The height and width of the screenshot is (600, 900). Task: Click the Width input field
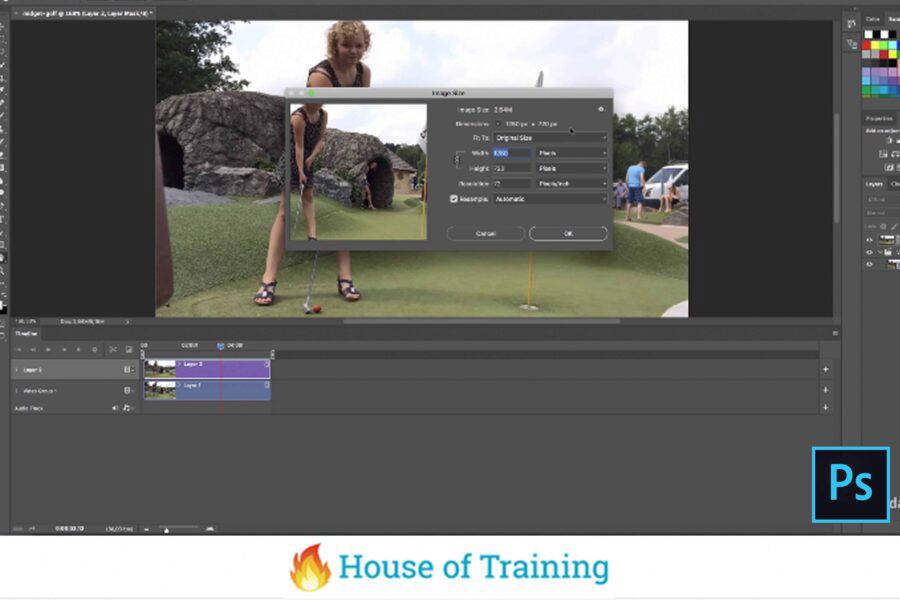click(x=512, y=153)
